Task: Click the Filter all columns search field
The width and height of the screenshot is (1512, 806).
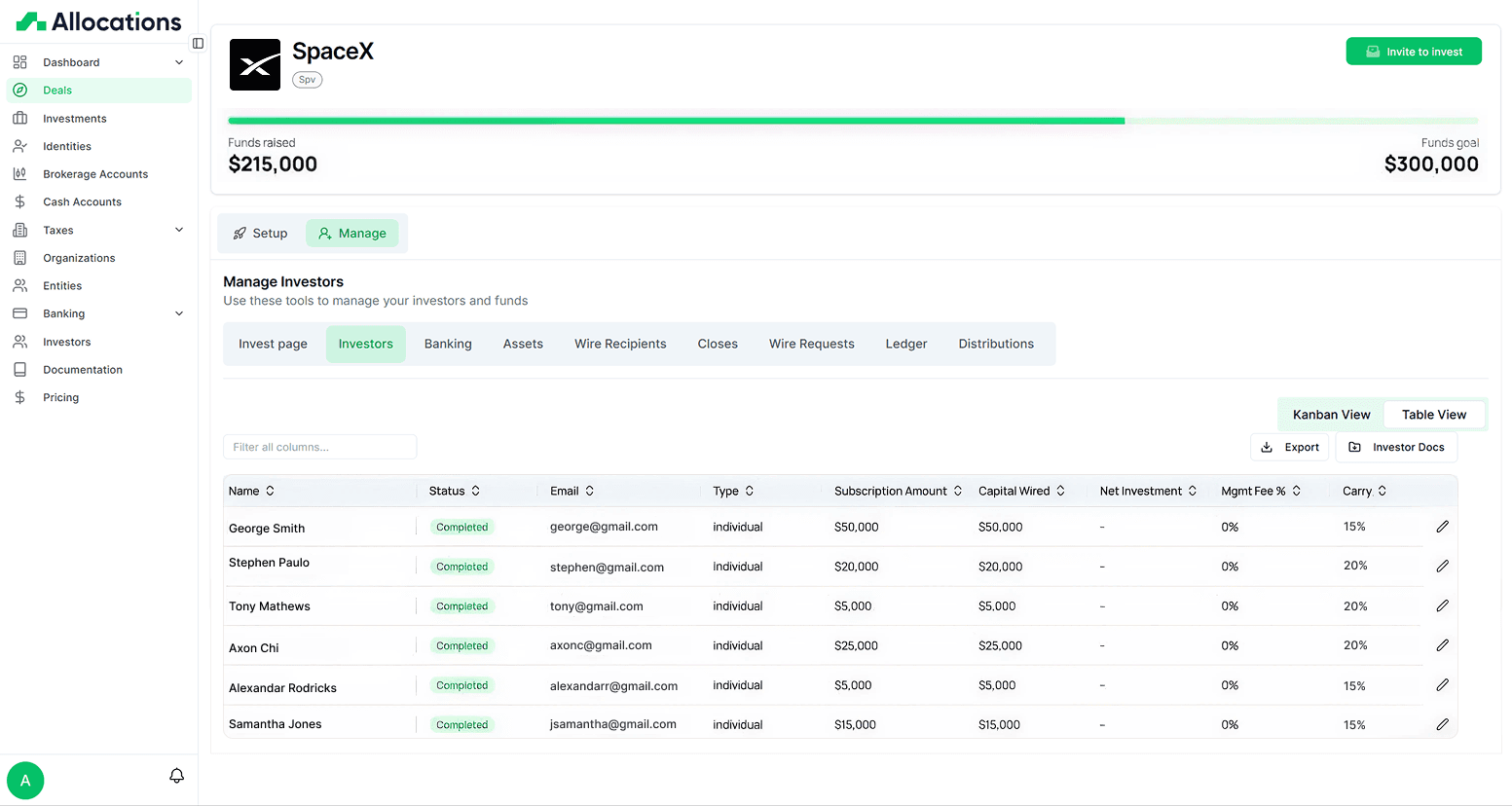Action: tap(319, 446)
